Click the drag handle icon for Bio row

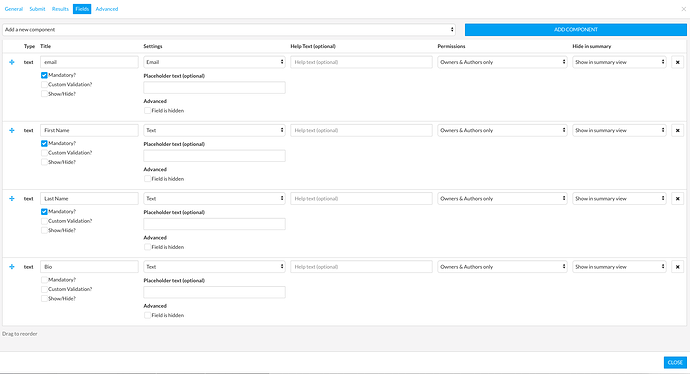coord(12,267)
